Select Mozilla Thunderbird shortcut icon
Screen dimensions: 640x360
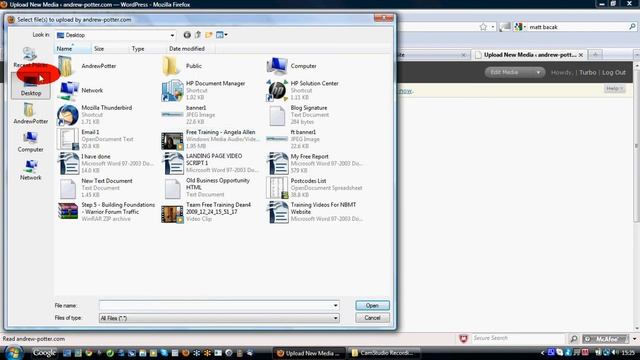tap(68, 115)
